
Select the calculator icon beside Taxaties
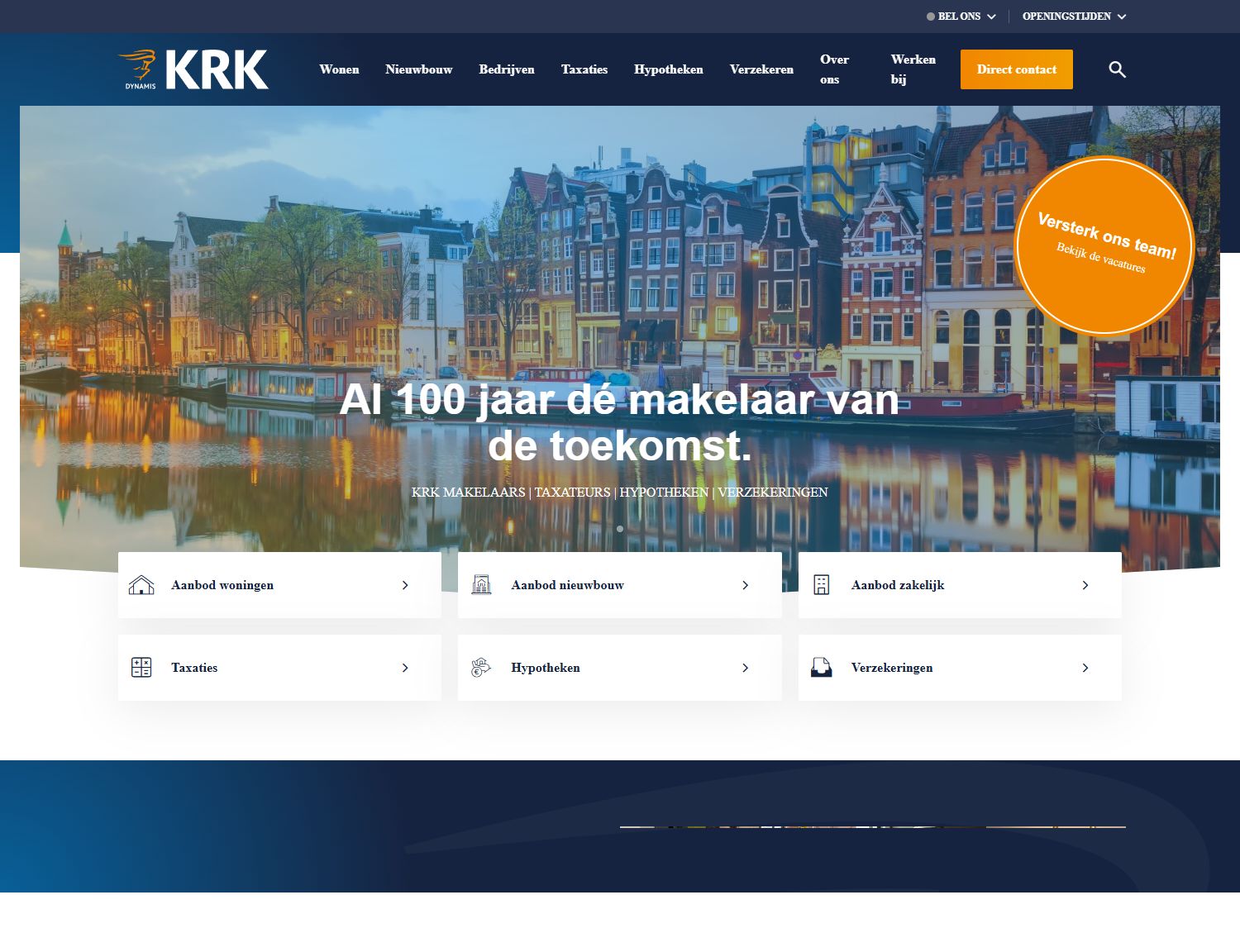[x=142, y=668]
